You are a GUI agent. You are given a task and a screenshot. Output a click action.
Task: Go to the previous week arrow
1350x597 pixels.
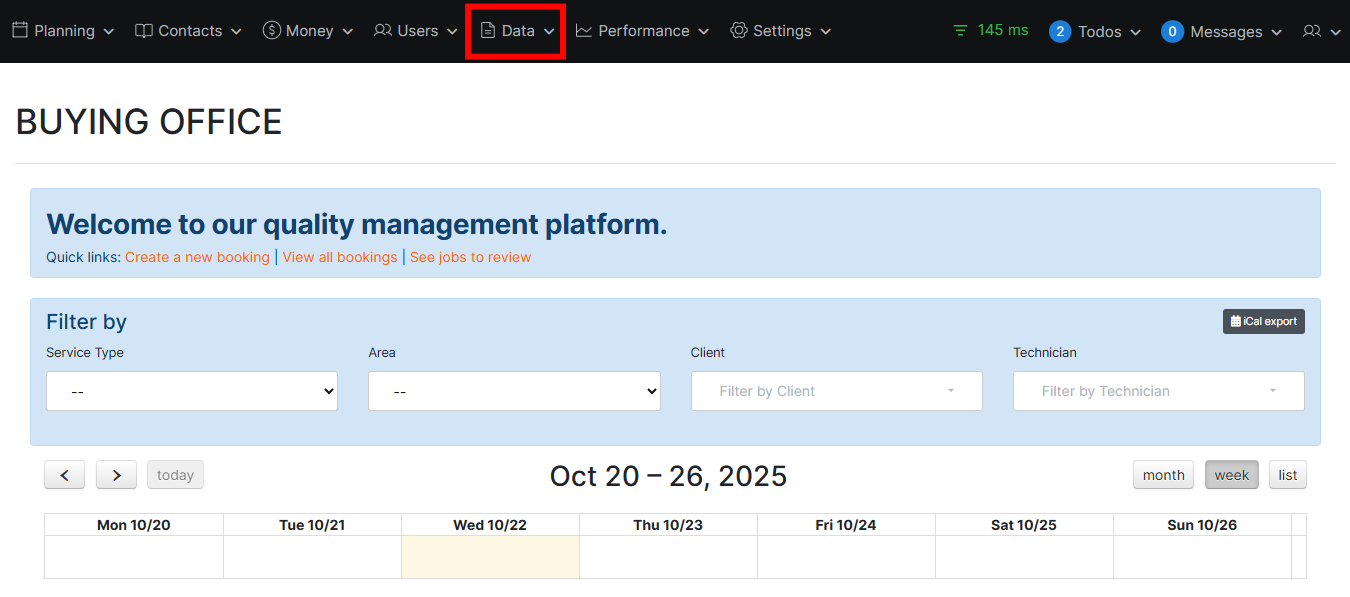click(x=65, y=475)
